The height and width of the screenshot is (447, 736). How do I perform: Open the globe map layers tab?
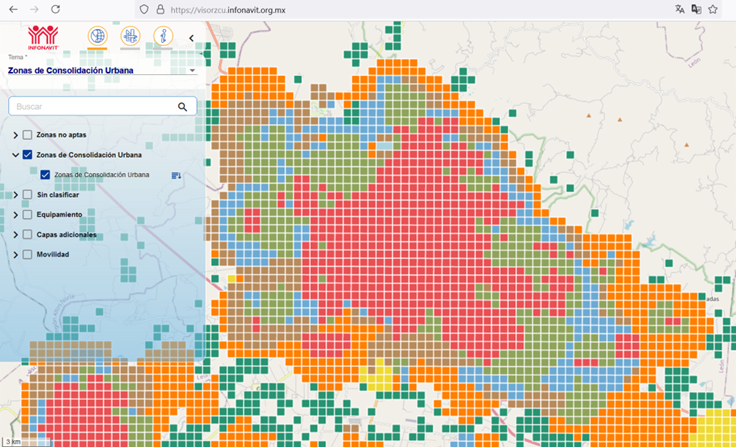tap(97, 36)
